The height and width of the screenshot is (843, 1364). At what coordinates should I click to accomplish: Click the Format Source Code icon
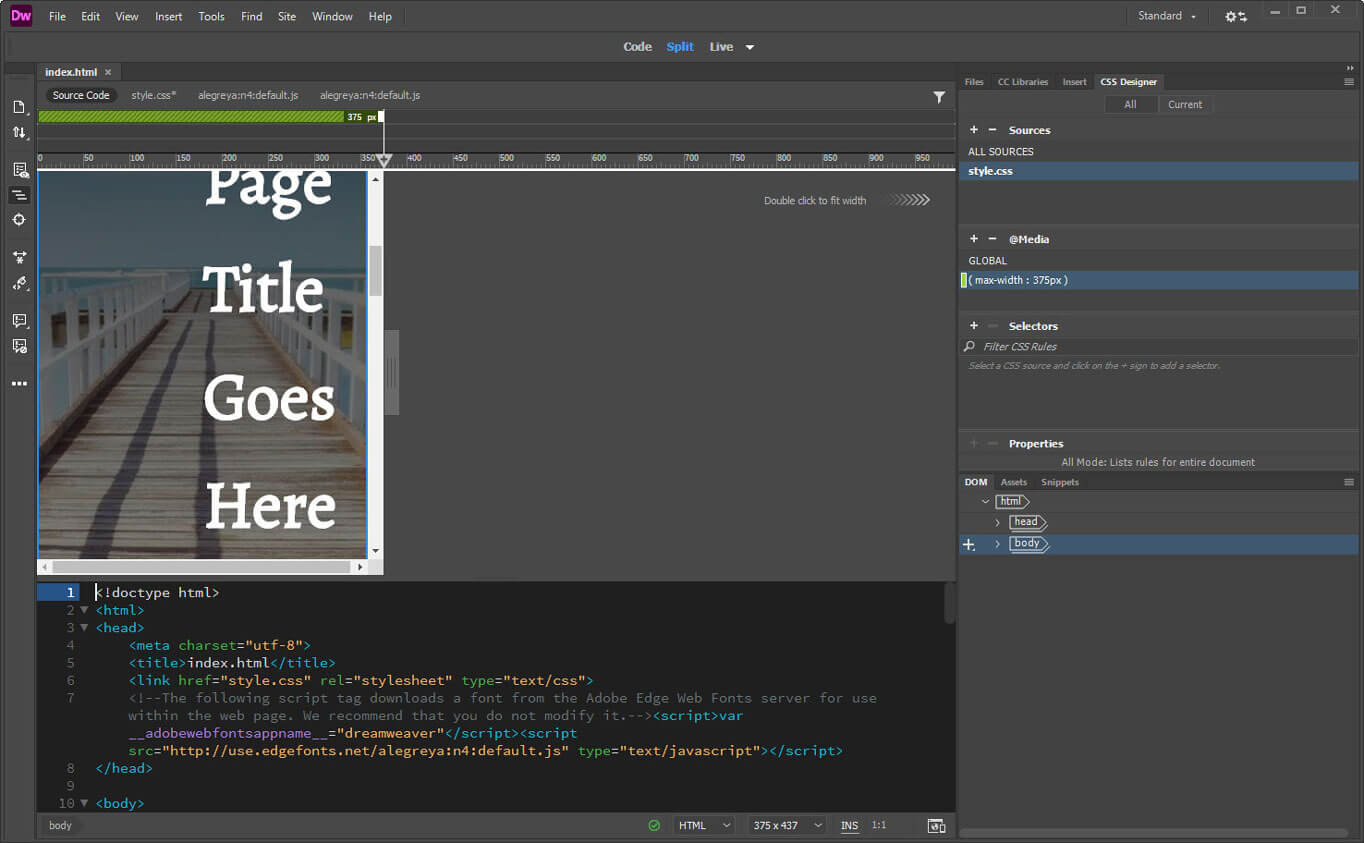point(19,194)
